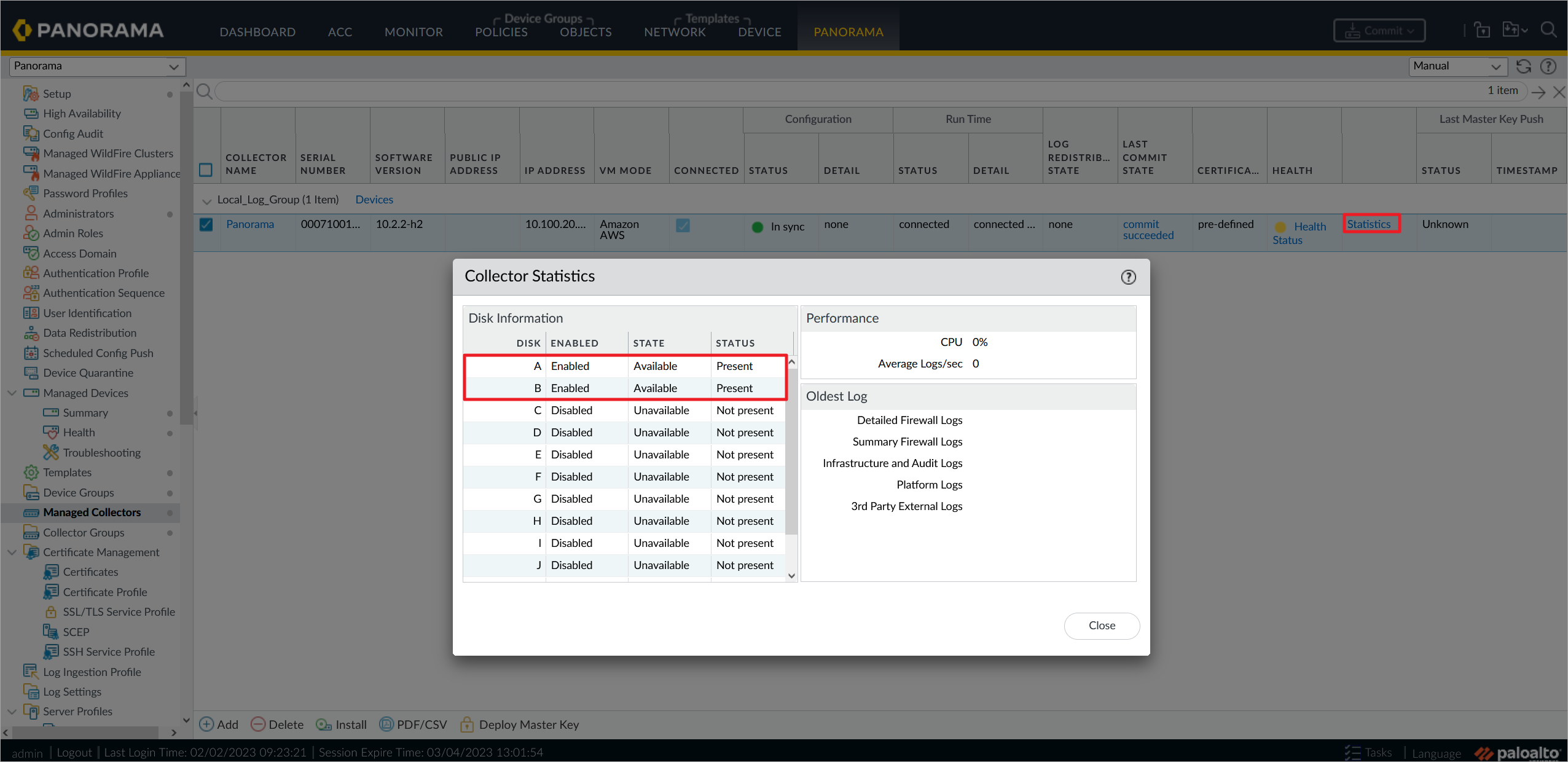The image size is (1568, 762).
Task: Select Log Settings in sidebar
Action: click(72, 691)
